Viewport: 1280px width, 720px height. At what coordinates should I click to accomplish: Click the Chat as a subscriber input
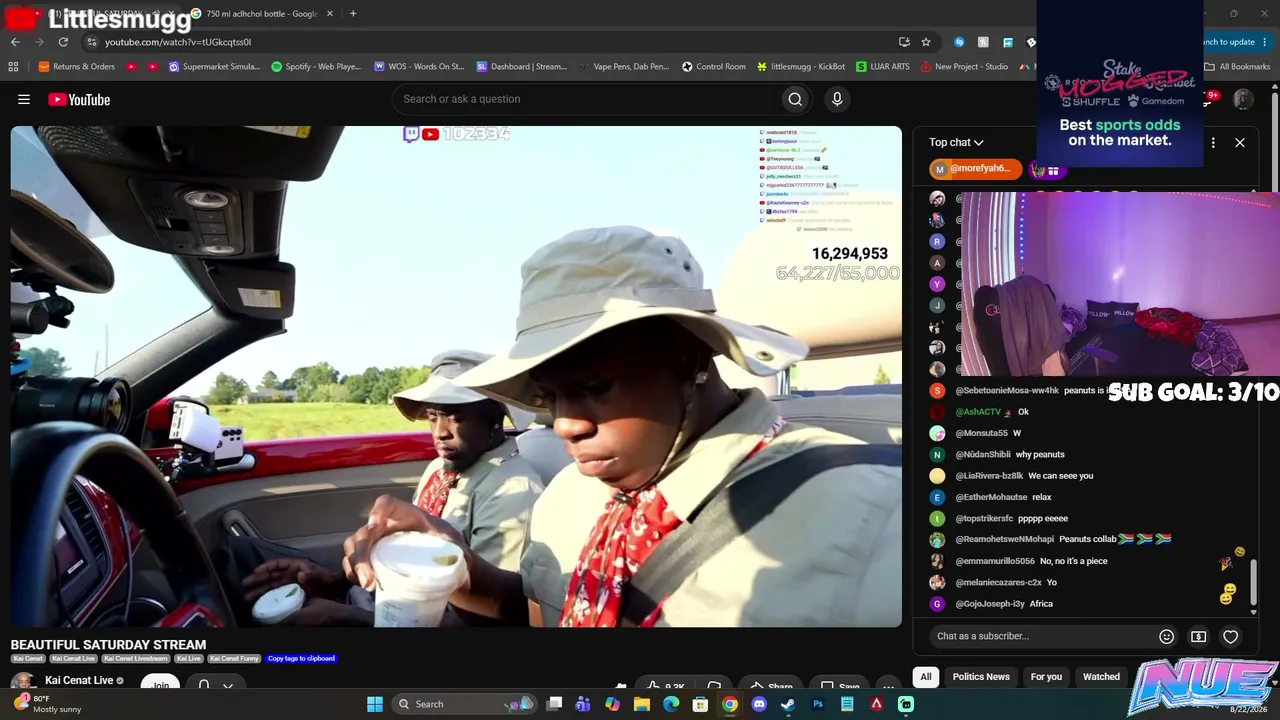coord(1040,636)
